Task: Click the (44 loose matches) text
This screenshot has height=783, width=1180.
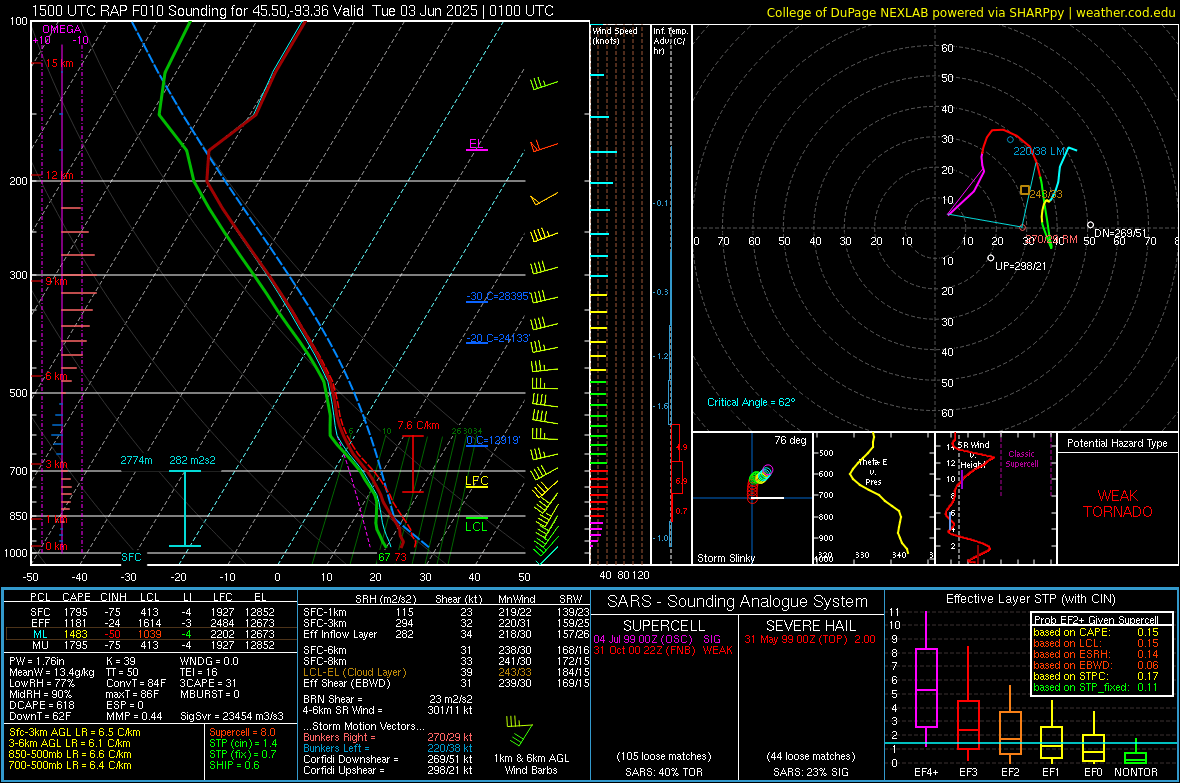Action: (810, 756)
